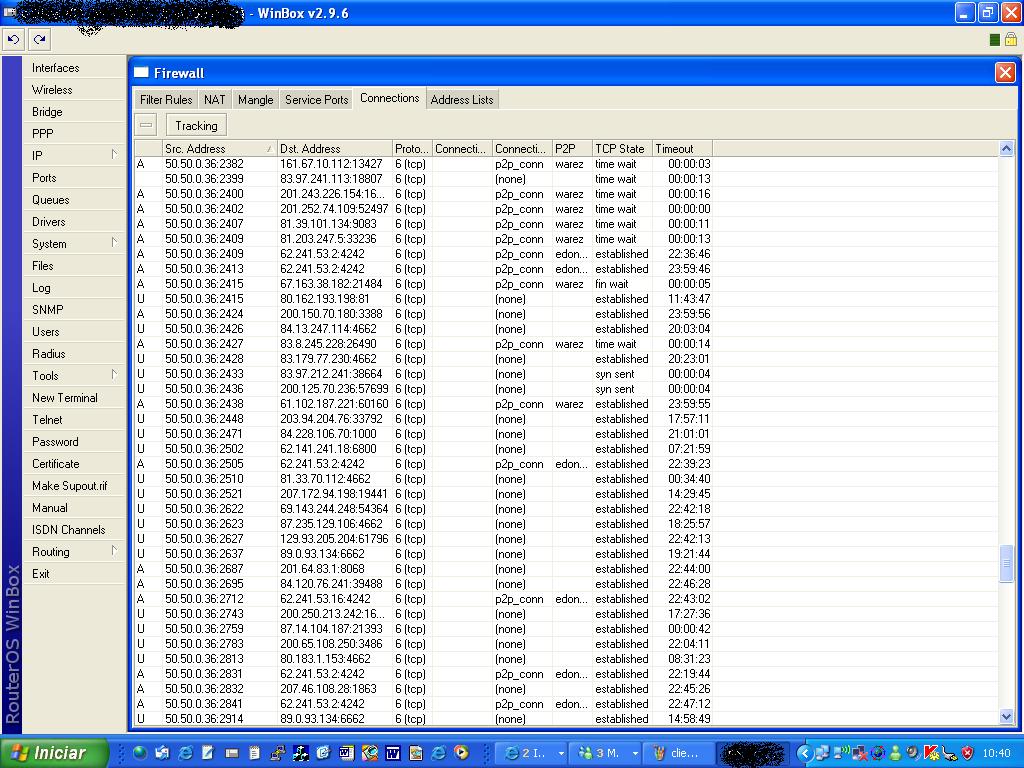Click the minus remove-connection button
Viewport: 1024px width, 768px height.
click(x=146, y=125)
